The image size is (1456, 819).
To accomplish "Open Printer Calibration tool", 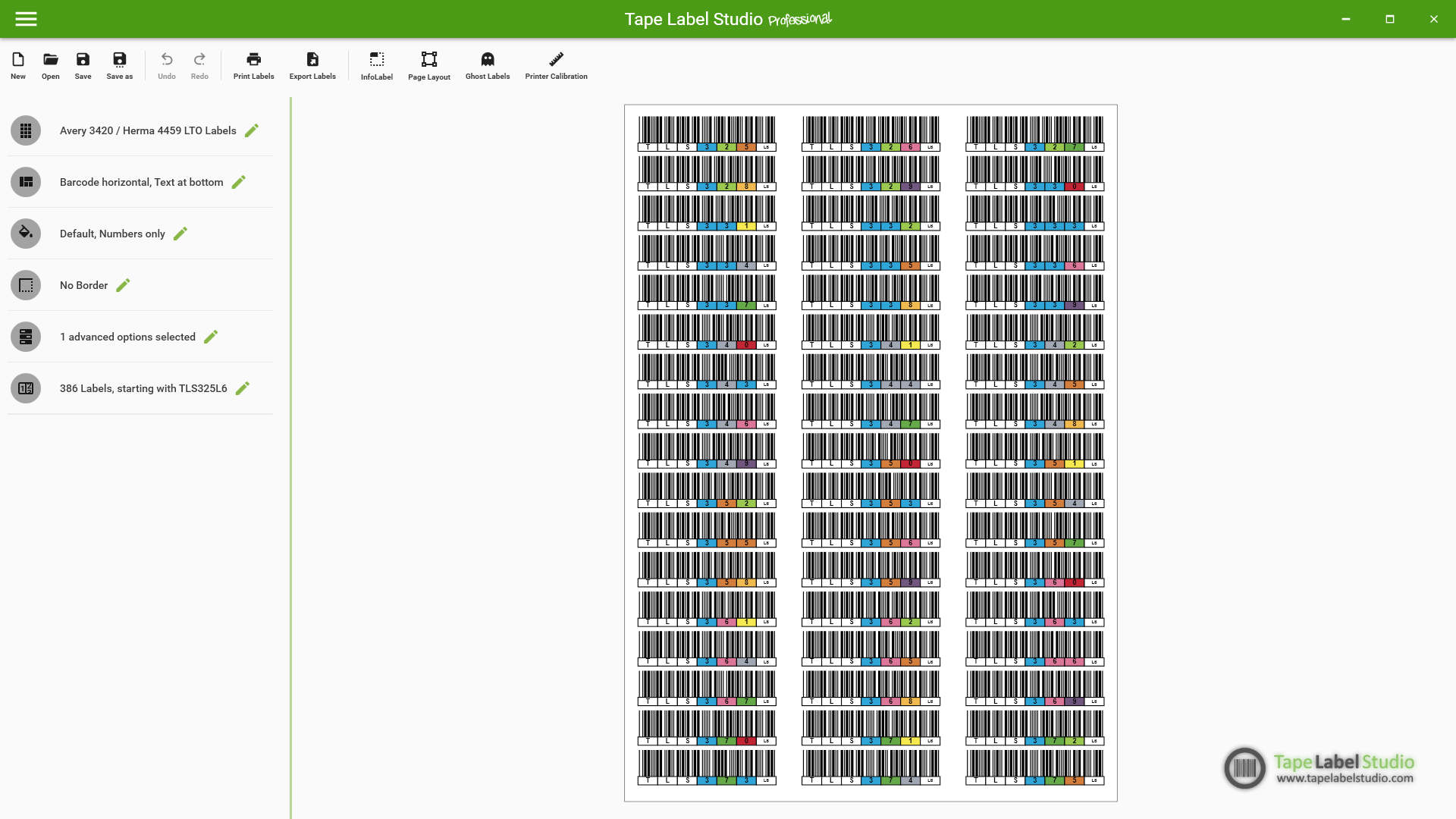I will 557,65.
